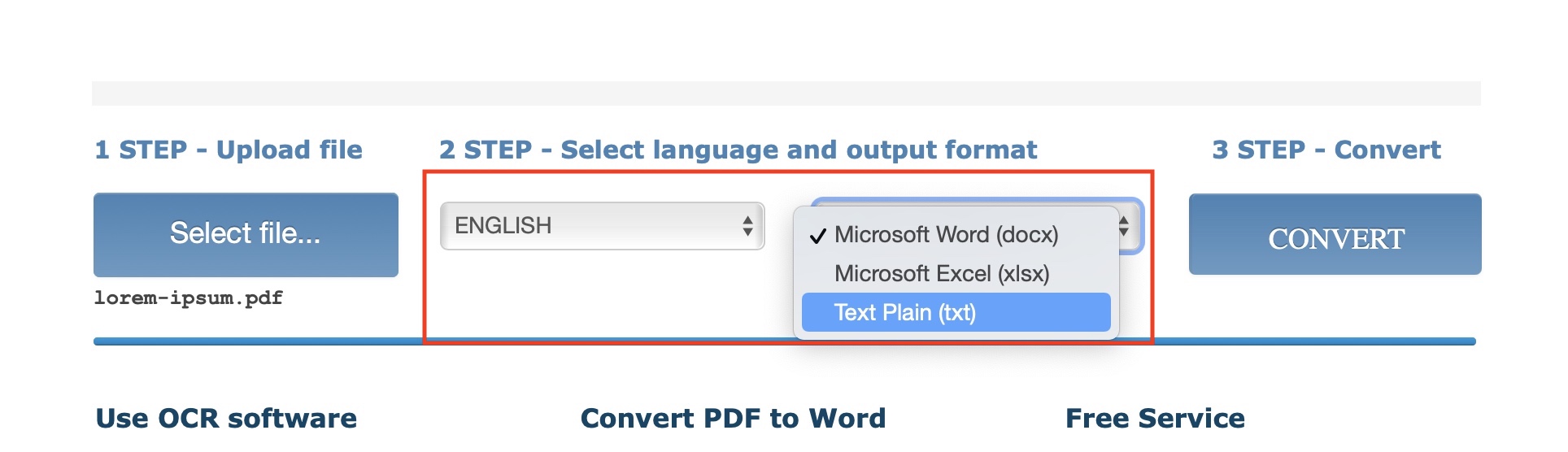The height and width of the screenshot is (452, 1568).
Task: Click the Select file... button
Action: 246,234
